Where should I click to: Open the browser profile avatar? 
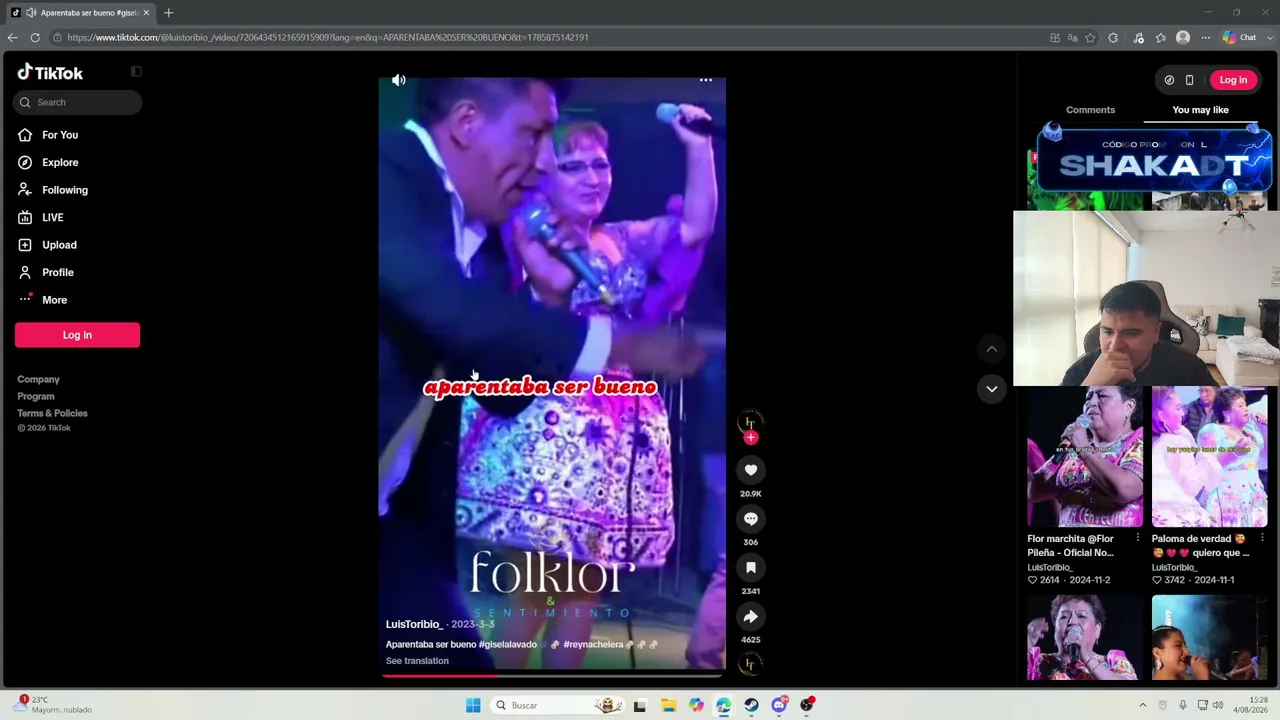click(x=1183, y=38)
